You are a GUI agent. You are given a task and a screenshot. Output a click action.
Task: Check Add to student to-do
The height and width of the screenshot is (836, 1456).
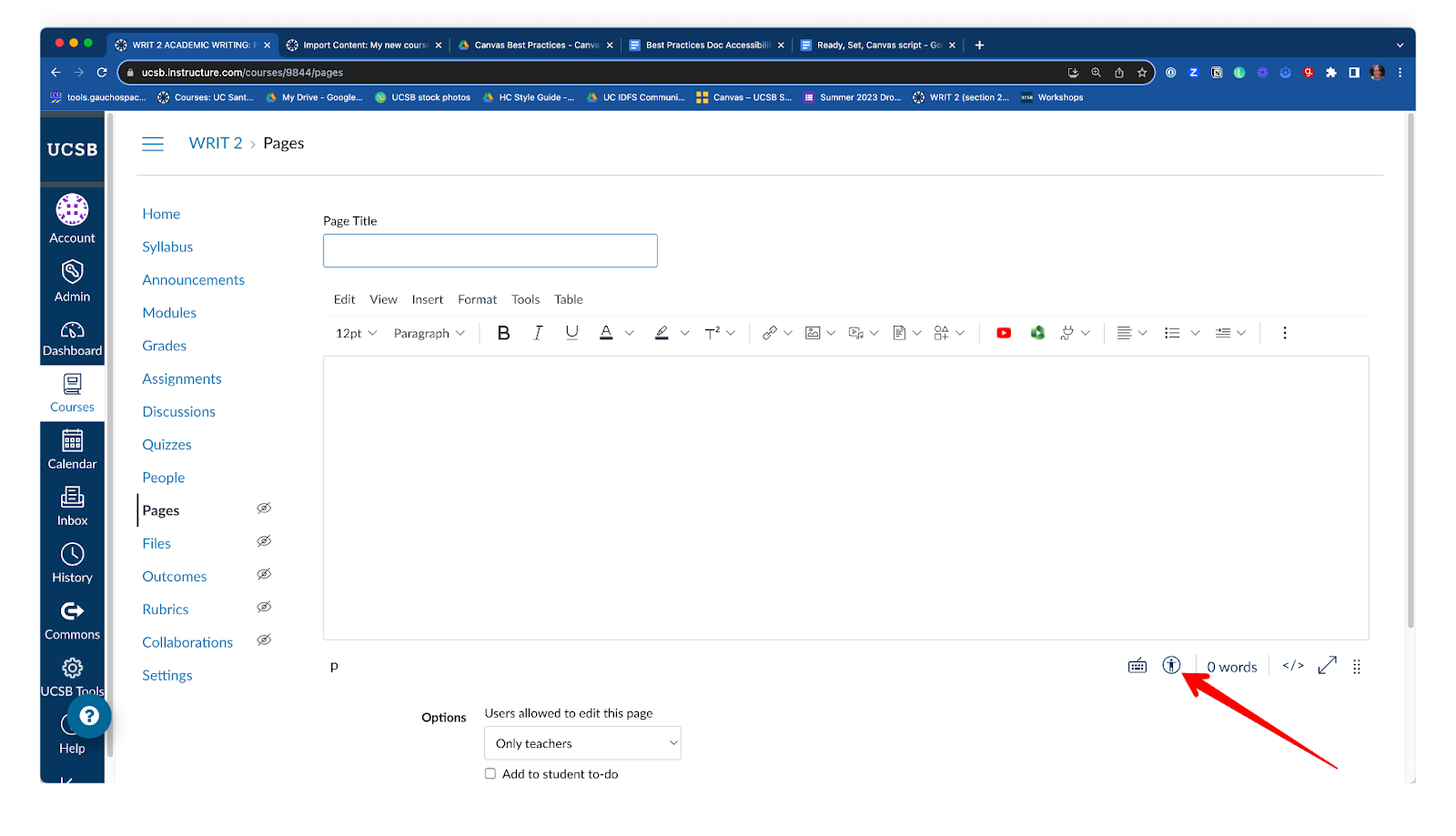tap(490, 774)
